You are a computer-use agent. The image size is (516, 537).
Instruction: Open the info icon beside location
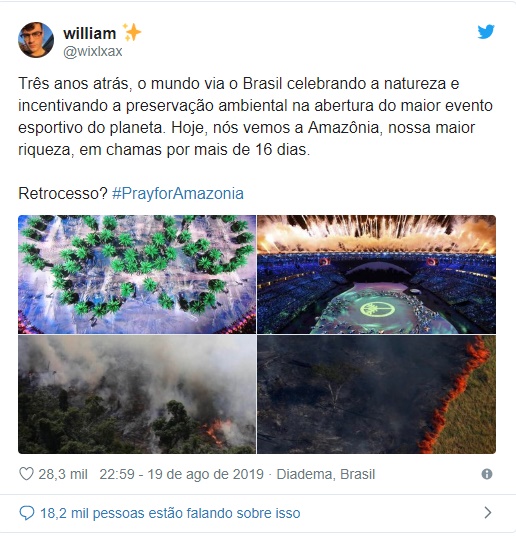tap(487, 474)
